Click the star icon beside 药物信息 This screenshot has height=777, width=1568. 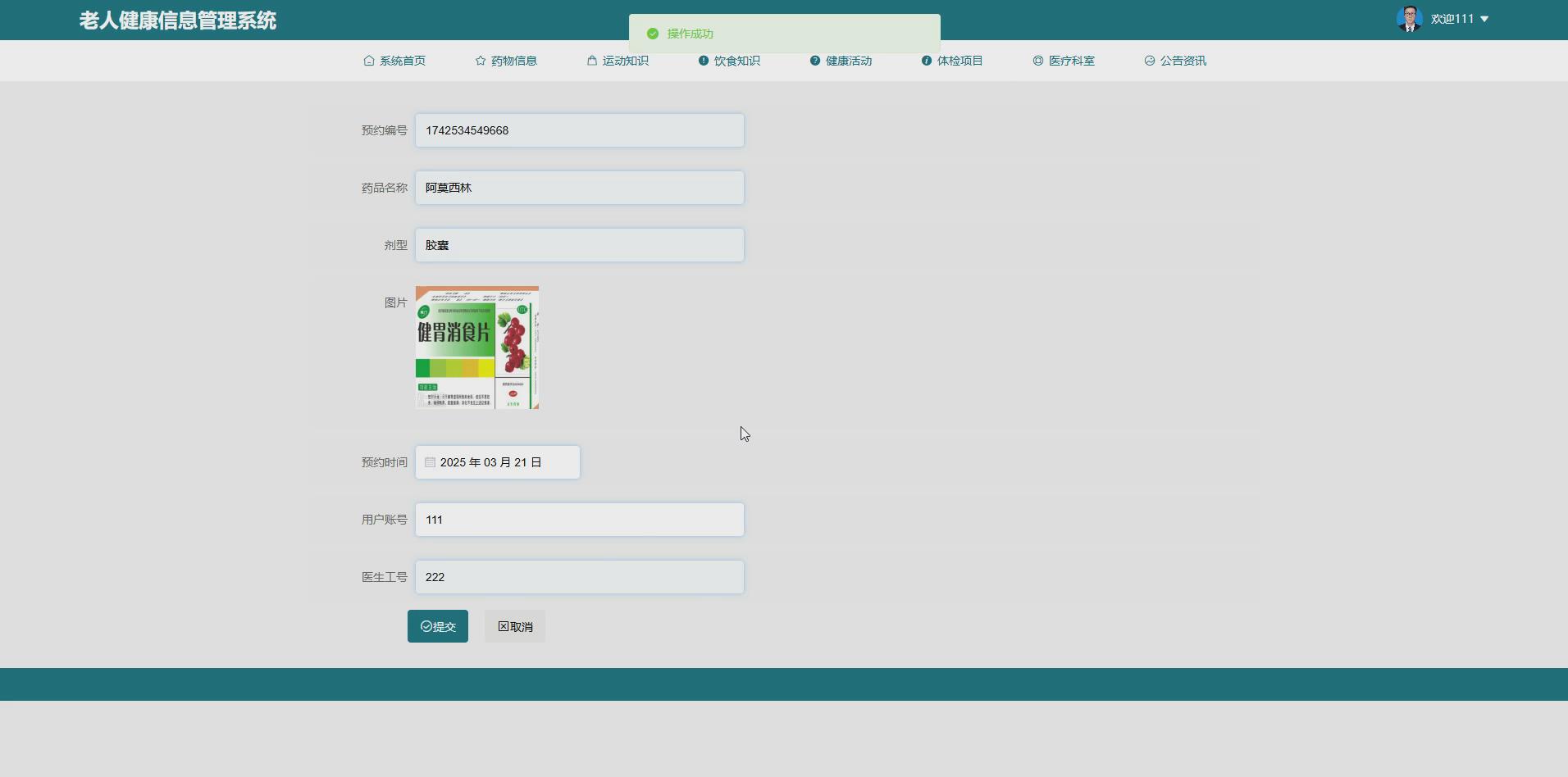(481, 61)
